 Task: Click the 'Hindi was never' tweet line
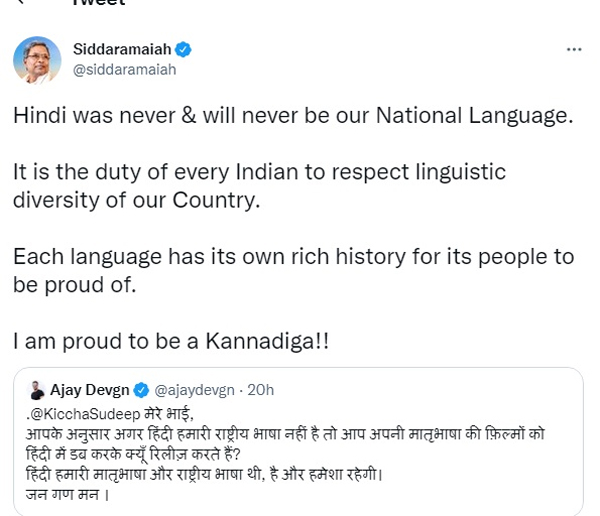[293, 115]
